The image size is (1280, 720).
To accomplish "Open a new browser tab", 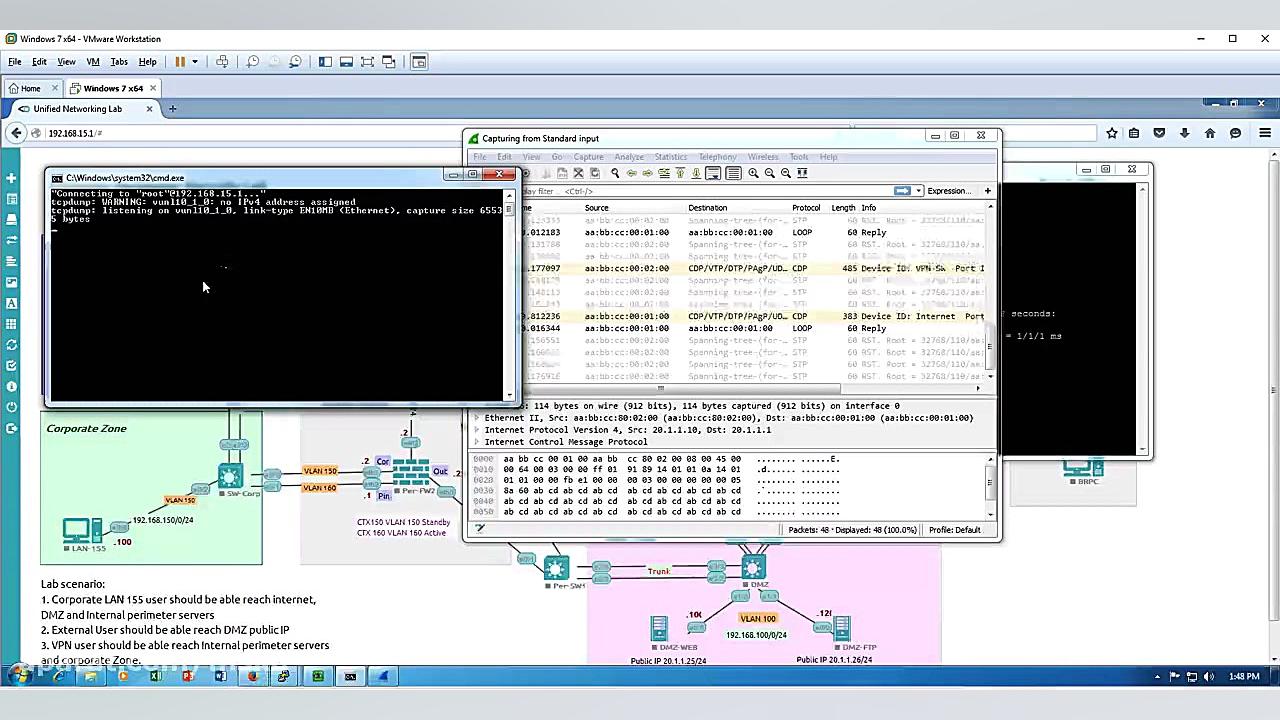I will click(172, 109).
